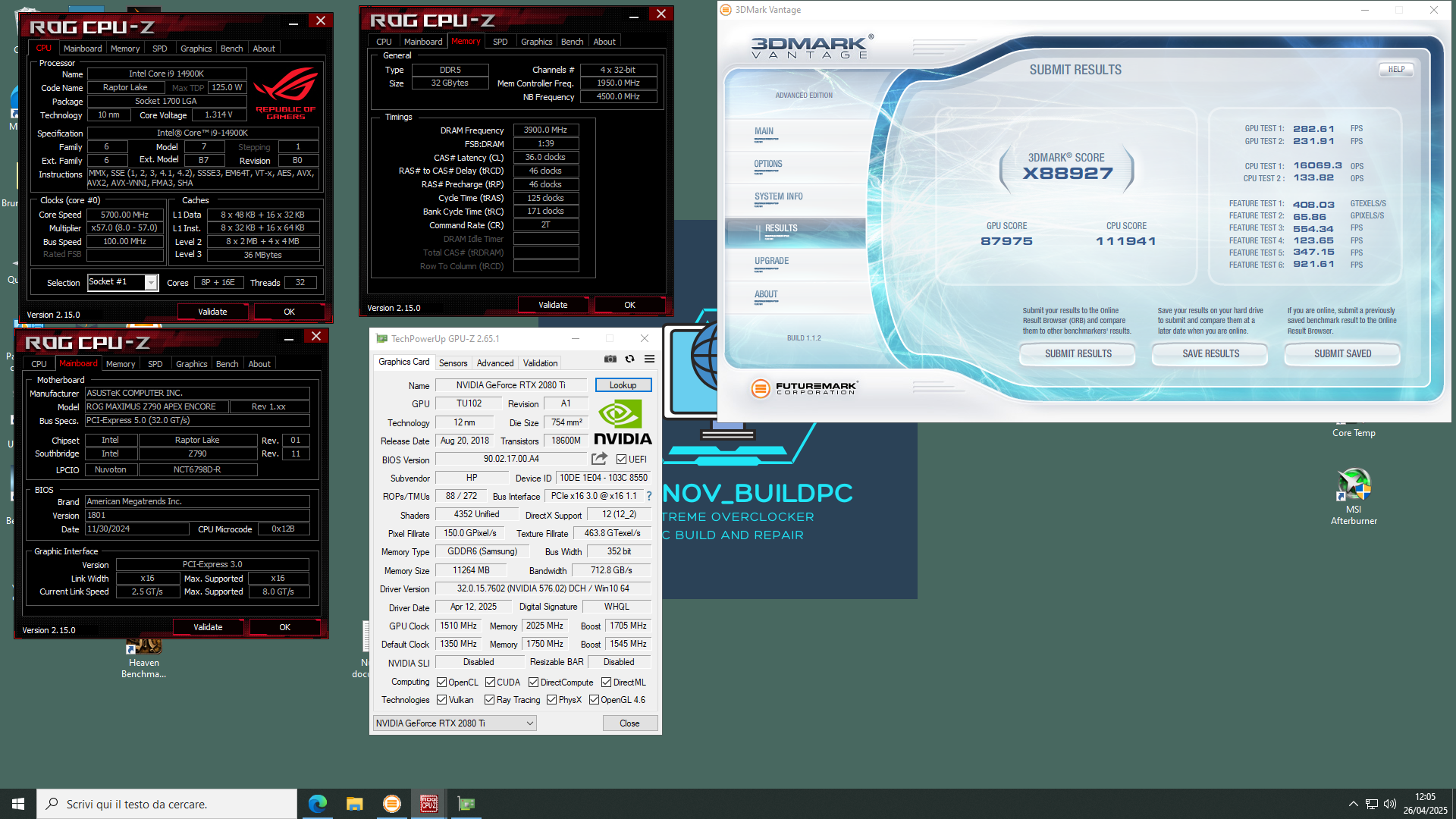This screenshot has width=1456, height=819.
Task: Toggle the OpenCL checkbox
Action: [x=441, y=682]
